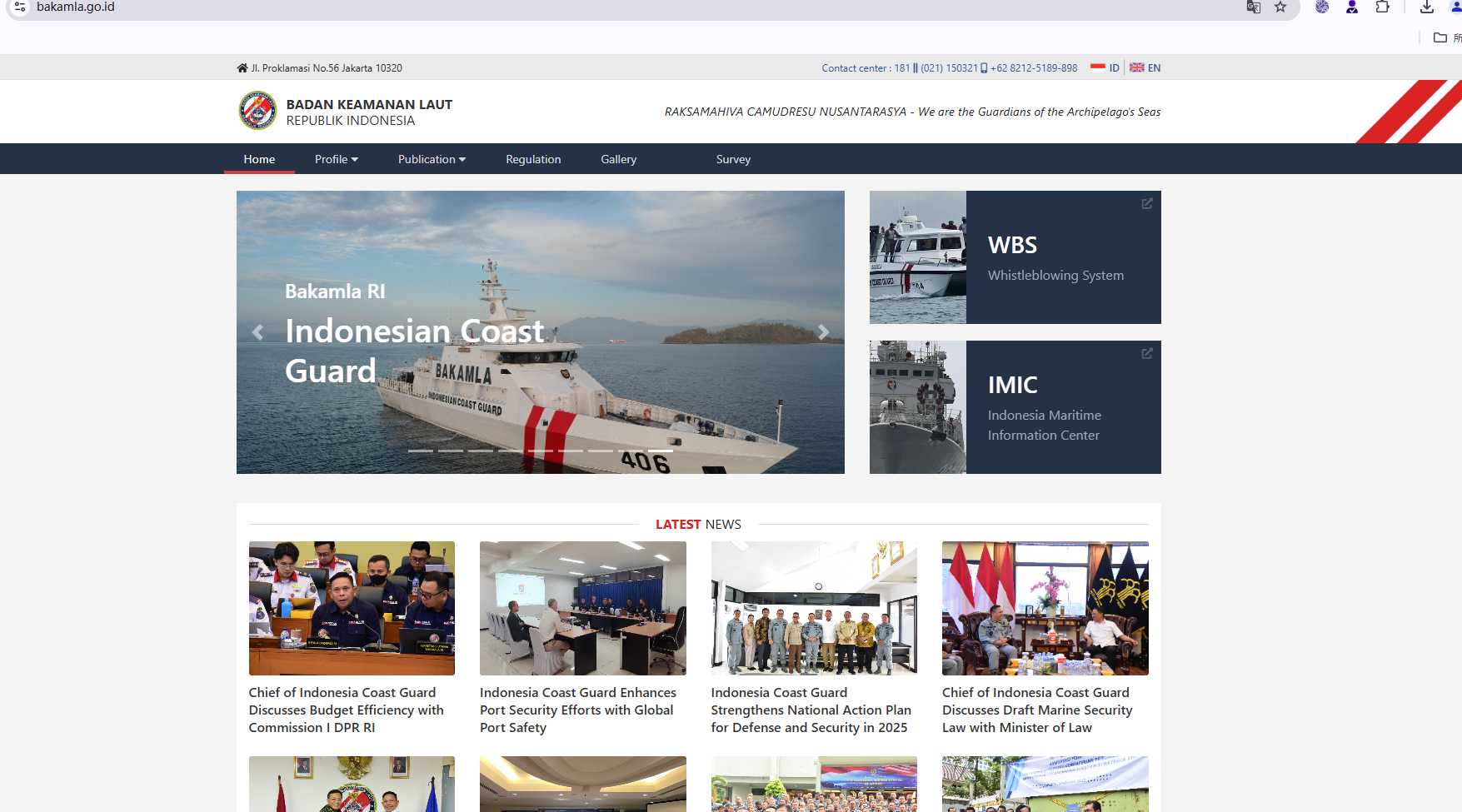Click mobile number +62 8212-5189-898
Viewport: 1462px width, 812px height.
[1034, 68]
